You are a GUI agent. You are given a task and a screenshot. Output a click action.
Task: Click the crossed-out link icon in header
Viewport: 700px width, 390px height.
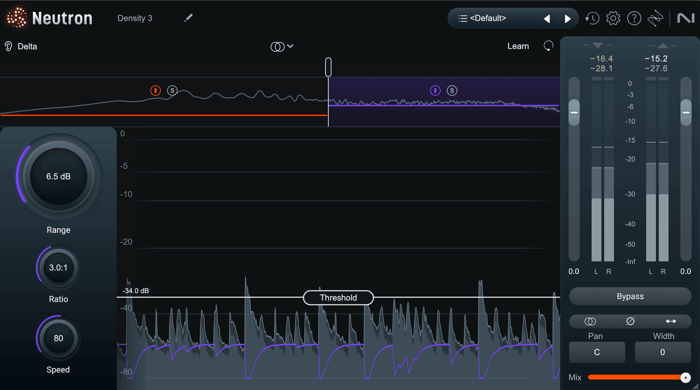click(x=655, y=18)
